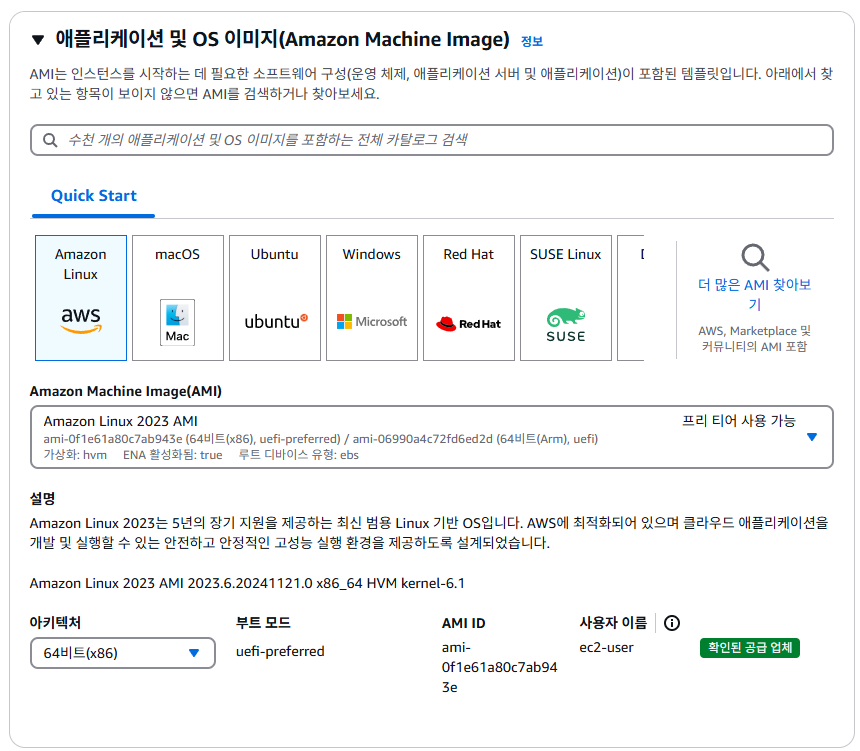Click the uefi-preferred boot mode value

point(280,651)
